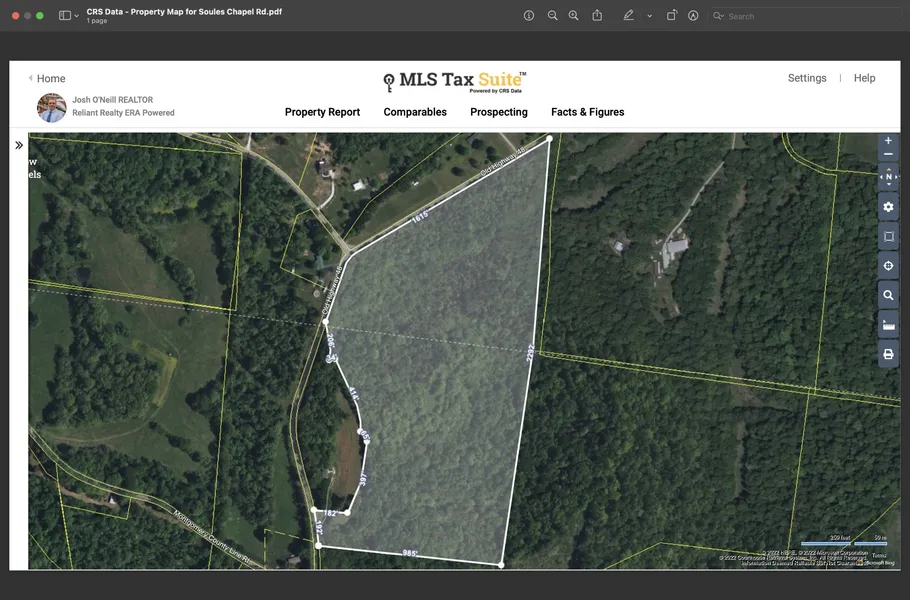Select the square selection map tool
910x600 pixels.
[888, 237]
